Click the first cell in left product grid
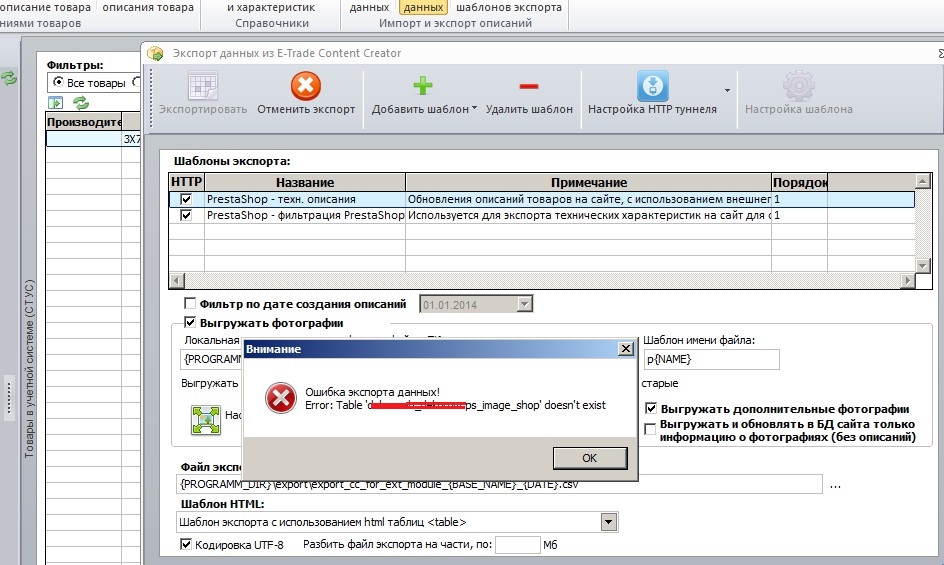 (84, 139)
